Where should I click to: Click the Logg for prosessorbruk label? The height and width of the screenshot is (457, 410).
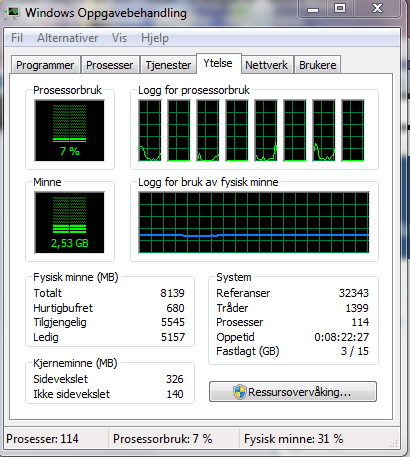coord(194,90)
